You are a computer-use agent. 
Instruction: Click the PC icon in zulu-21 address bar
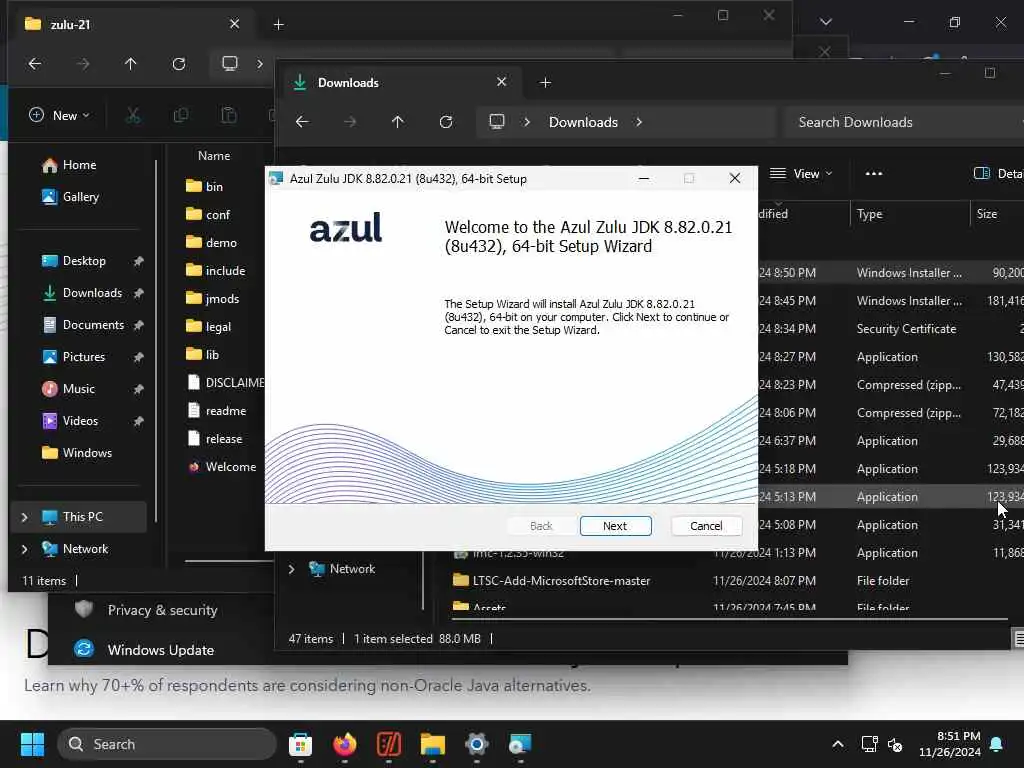(230, 63)
